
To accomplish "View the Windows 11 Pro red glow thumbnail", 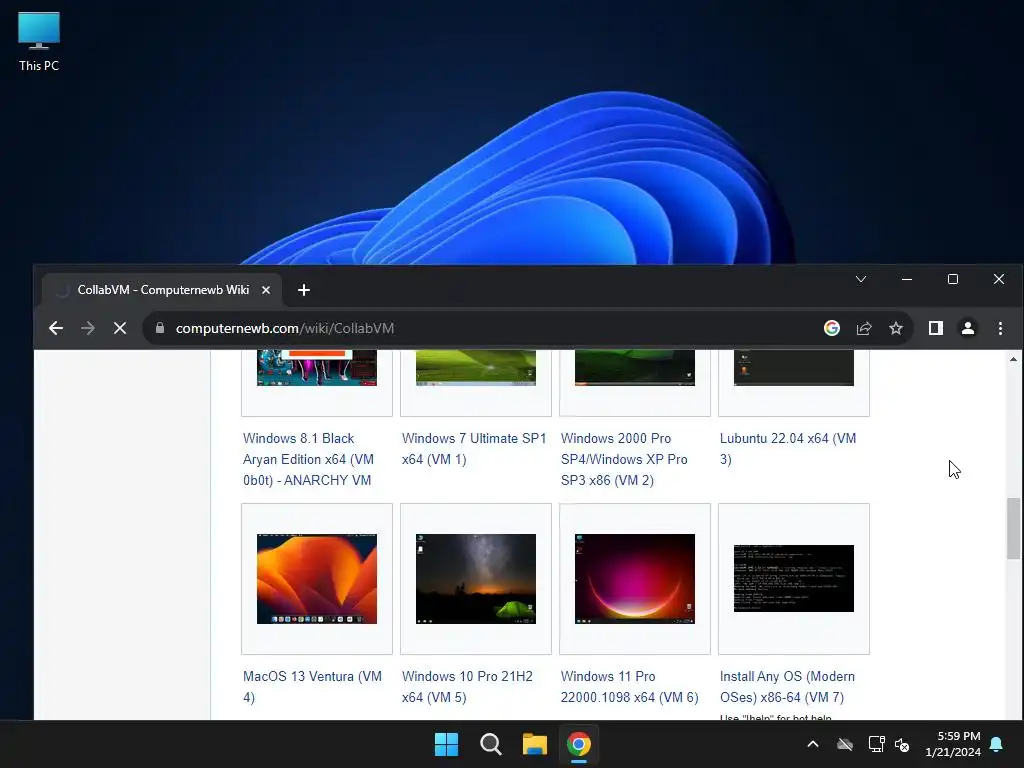I will tap(635, 579).
